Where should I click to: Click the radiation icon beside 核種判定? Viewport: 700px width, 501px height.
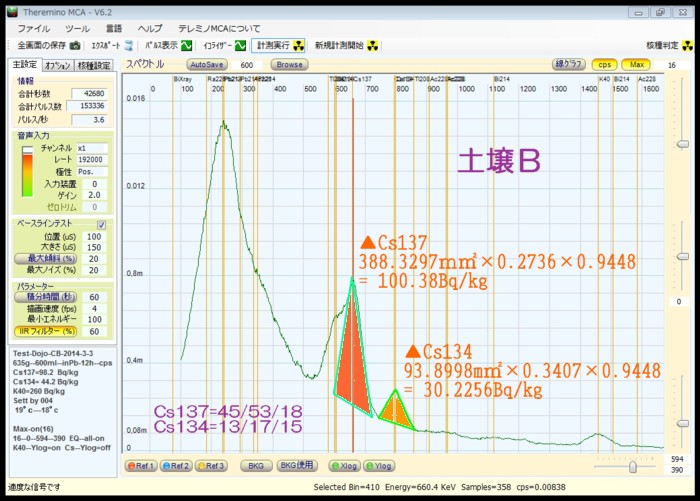[x=688, y=46]
